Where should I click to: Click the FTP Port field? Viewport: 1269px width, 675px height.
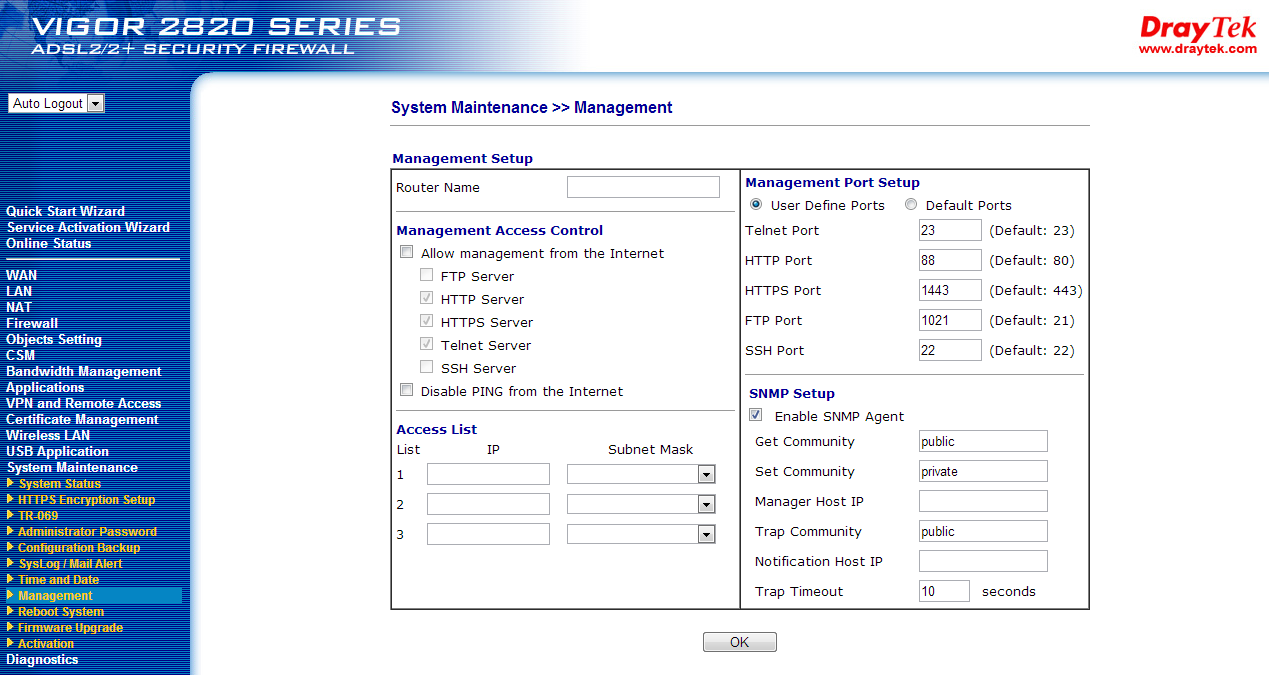point(950,320)
